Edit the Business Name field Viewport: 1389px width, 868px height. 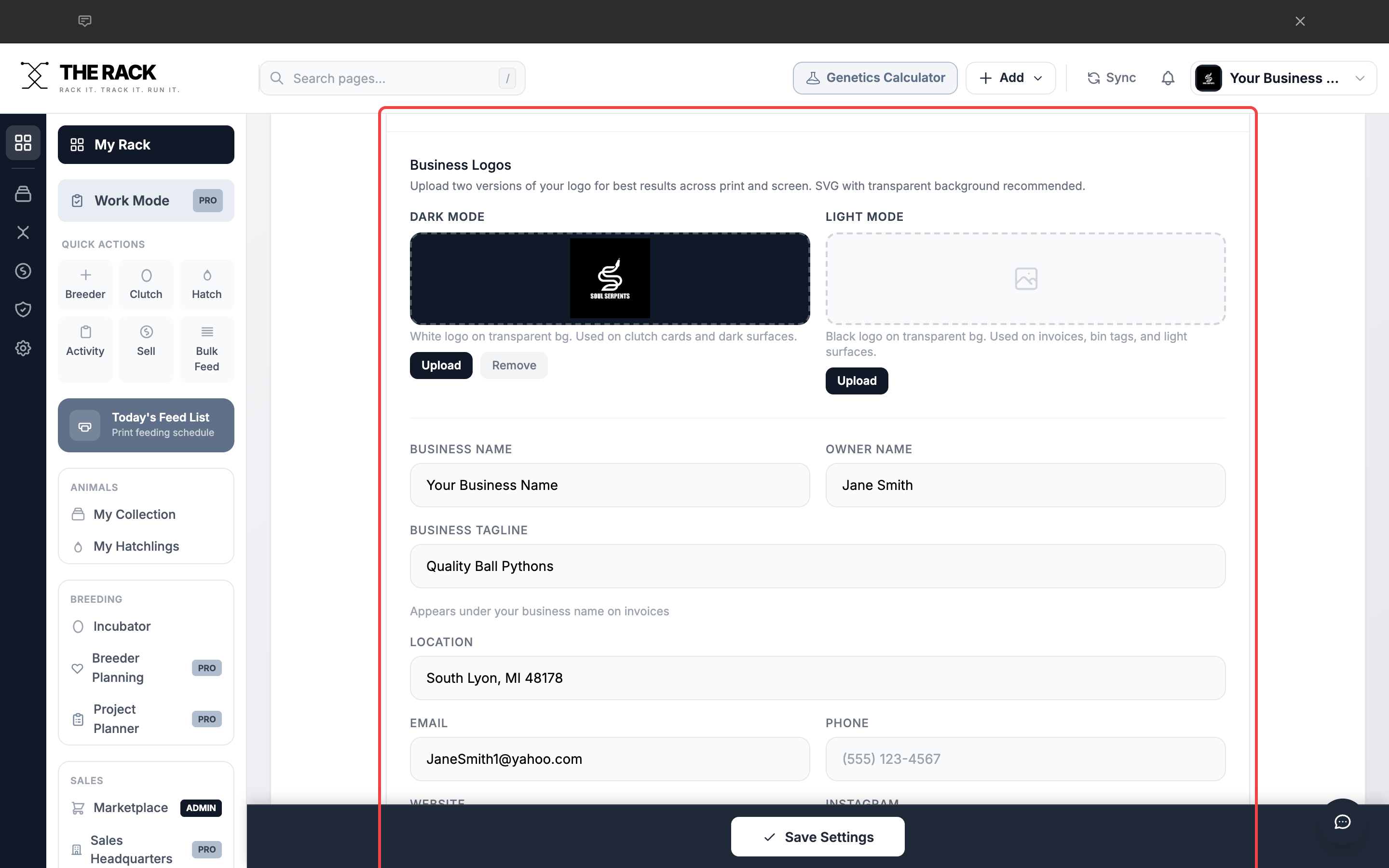click(x=610, y=485)
